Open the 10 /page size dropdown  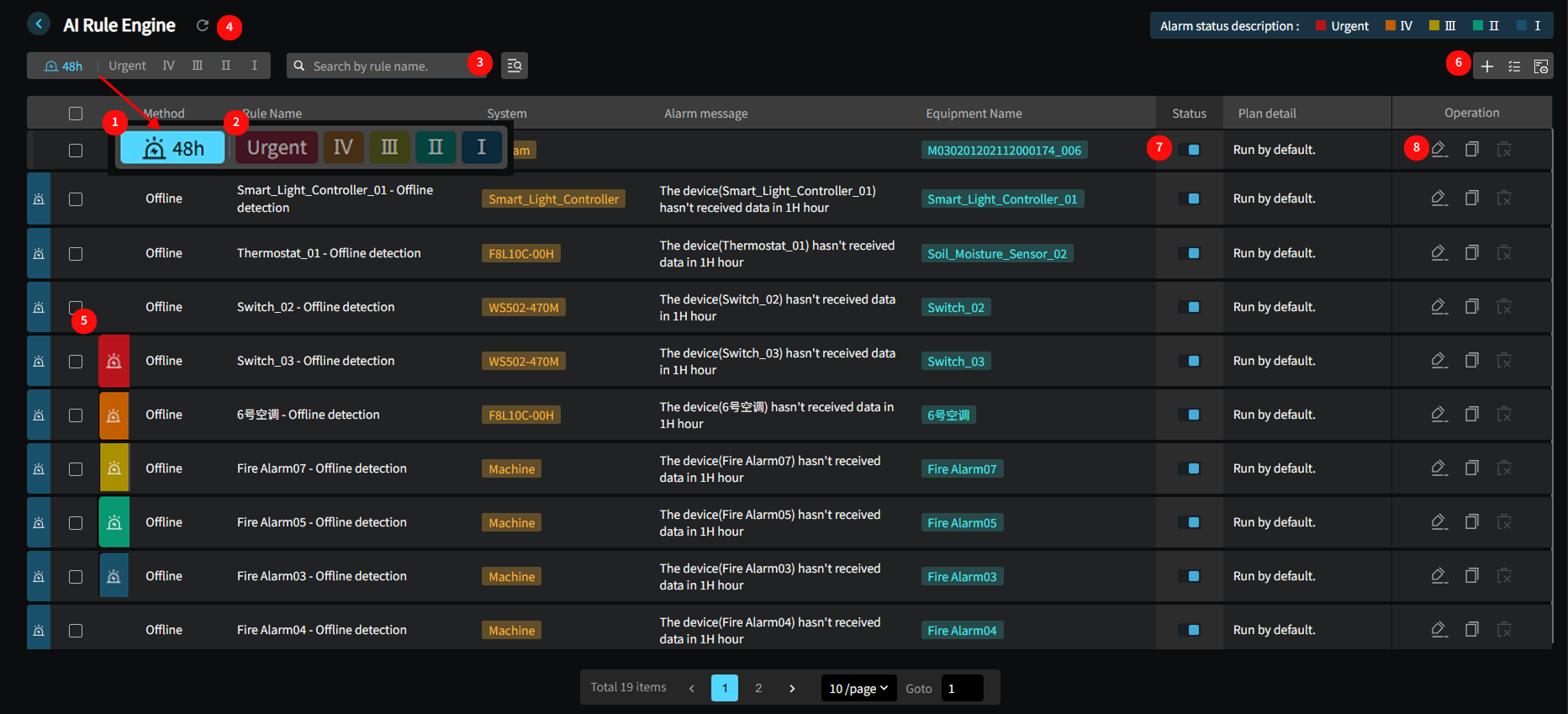[x=858, y=688]
